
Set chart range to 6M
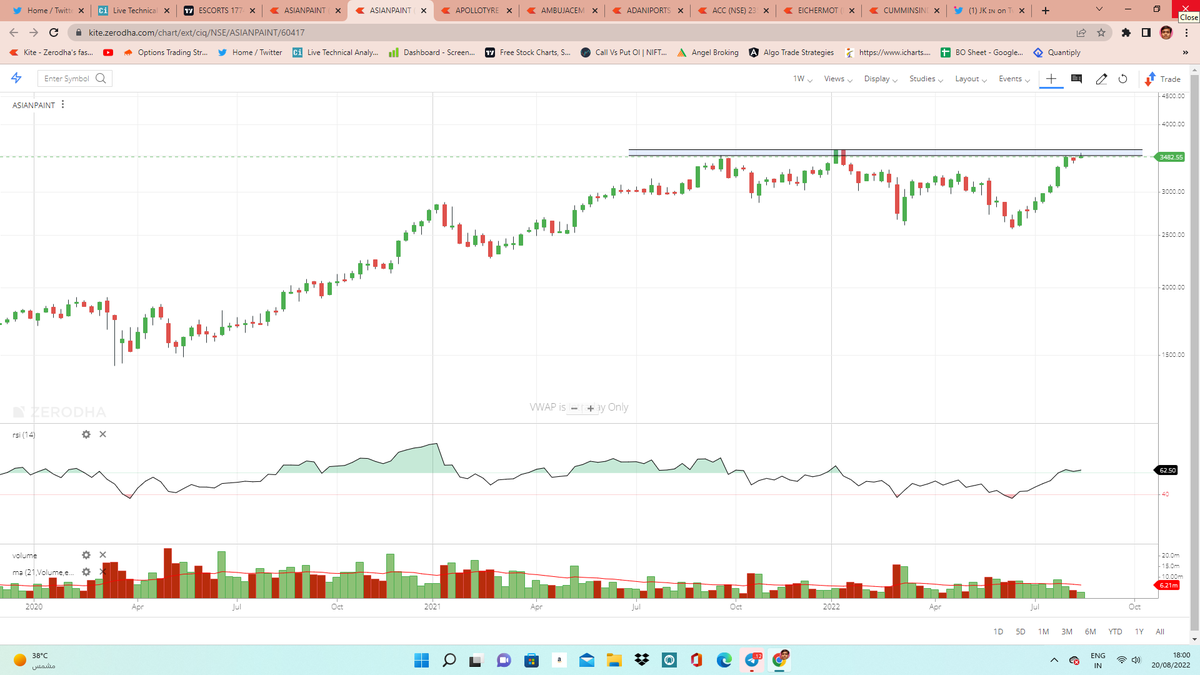click(1090, 631)
